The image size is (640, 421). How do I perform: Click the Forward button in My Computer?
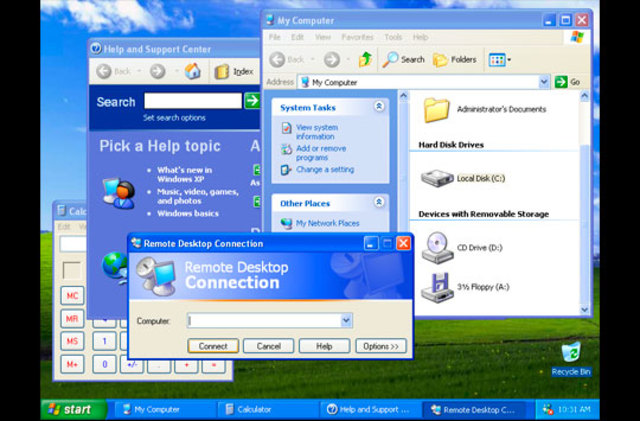tap(331, 60)
